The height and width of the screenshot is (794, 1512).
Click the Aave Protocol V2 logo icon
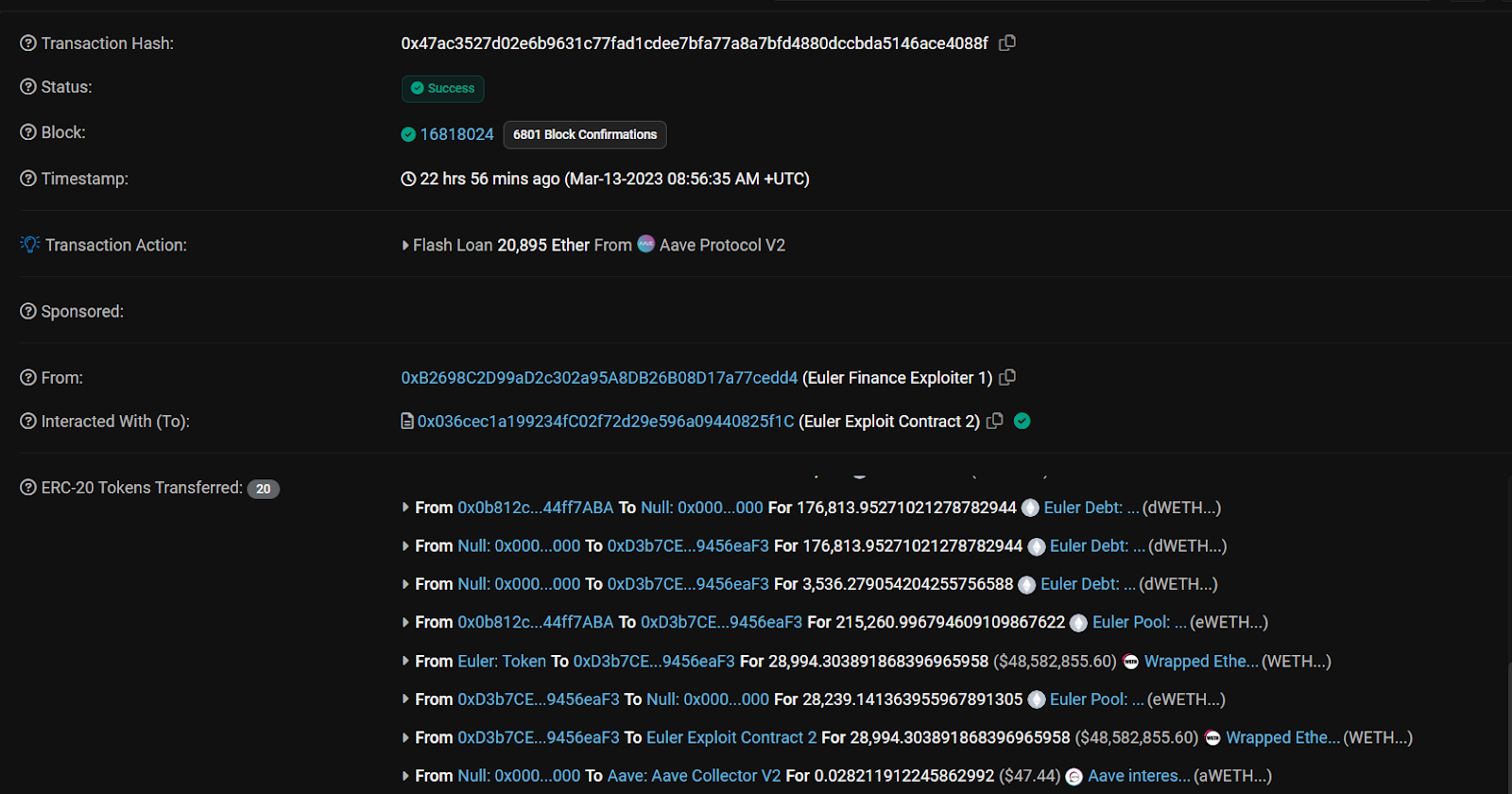(x=646, y=244)
